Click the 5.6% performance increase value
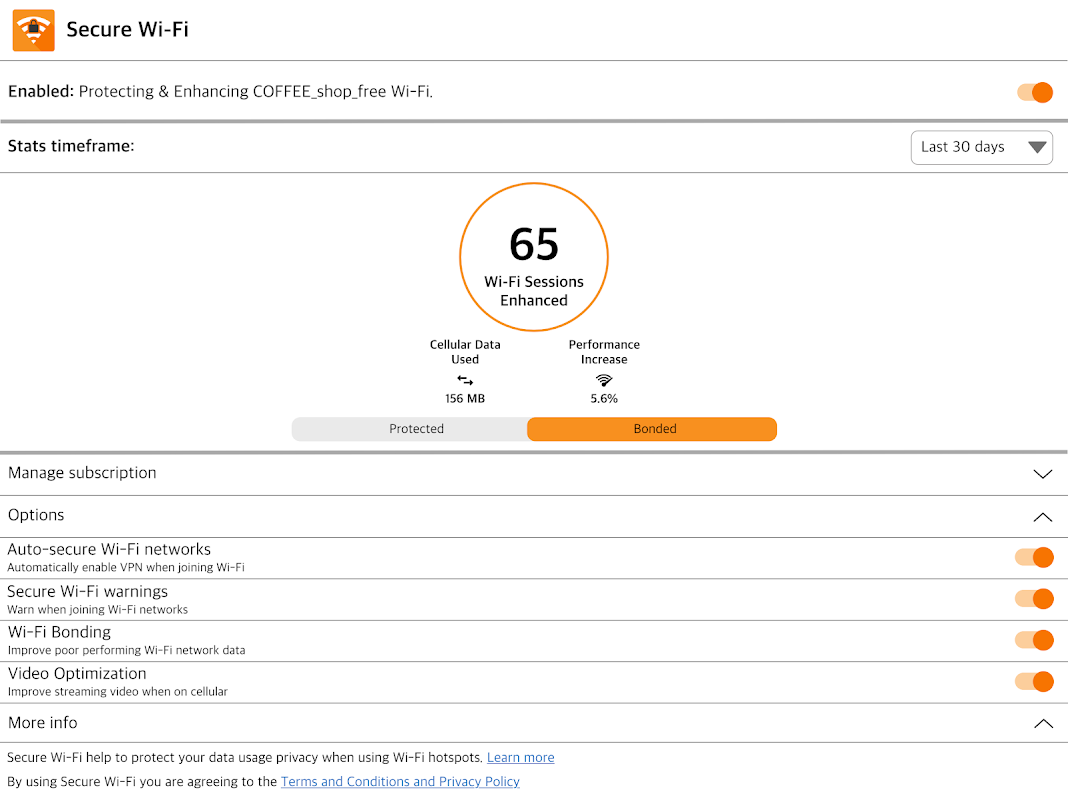Image resolution: width=1068 pixels, height=800 pixels. tap(604, 399)
